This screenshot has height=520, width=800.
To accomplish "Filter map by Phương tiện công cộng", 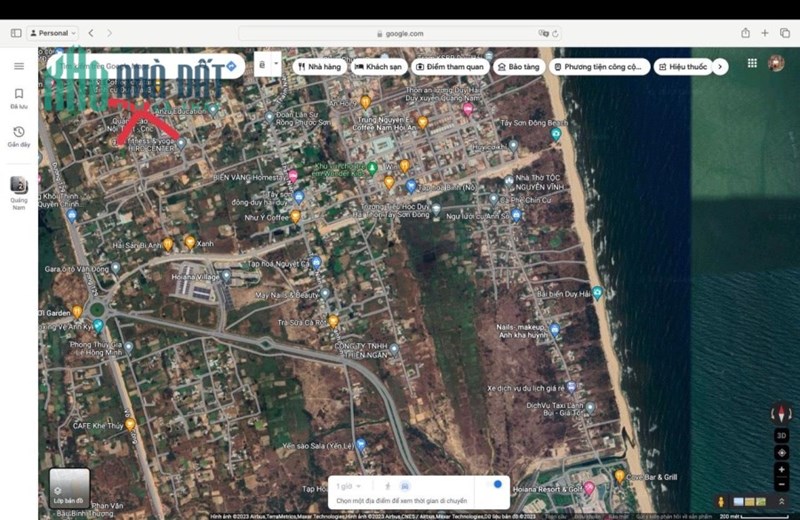I will click(598, 67).
